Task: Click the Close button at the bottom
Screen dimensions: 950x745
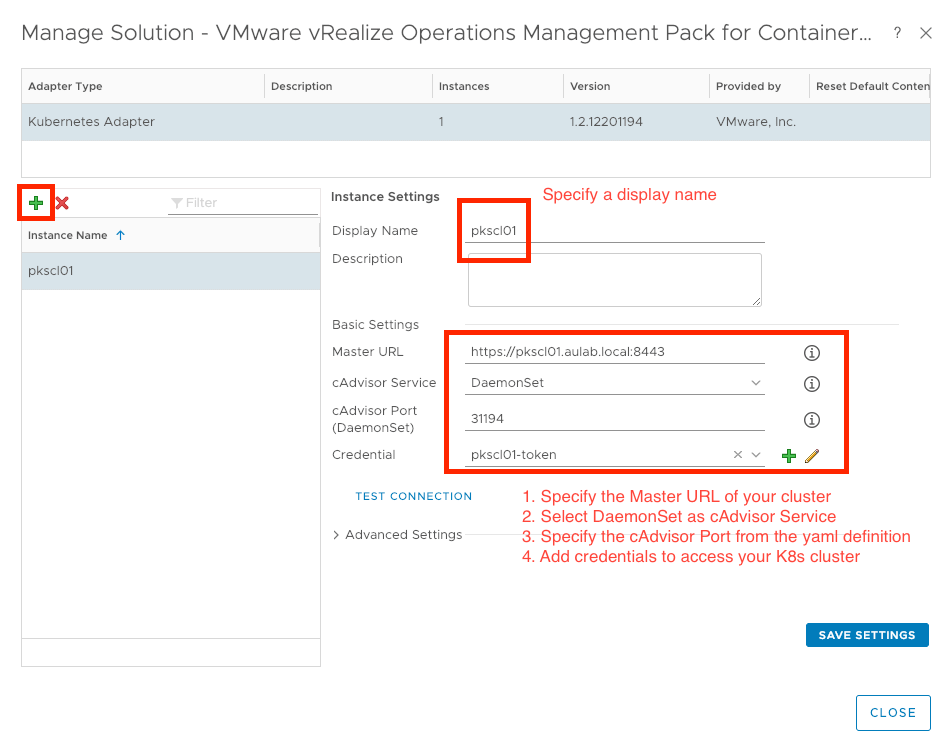Action: (892, 713)
